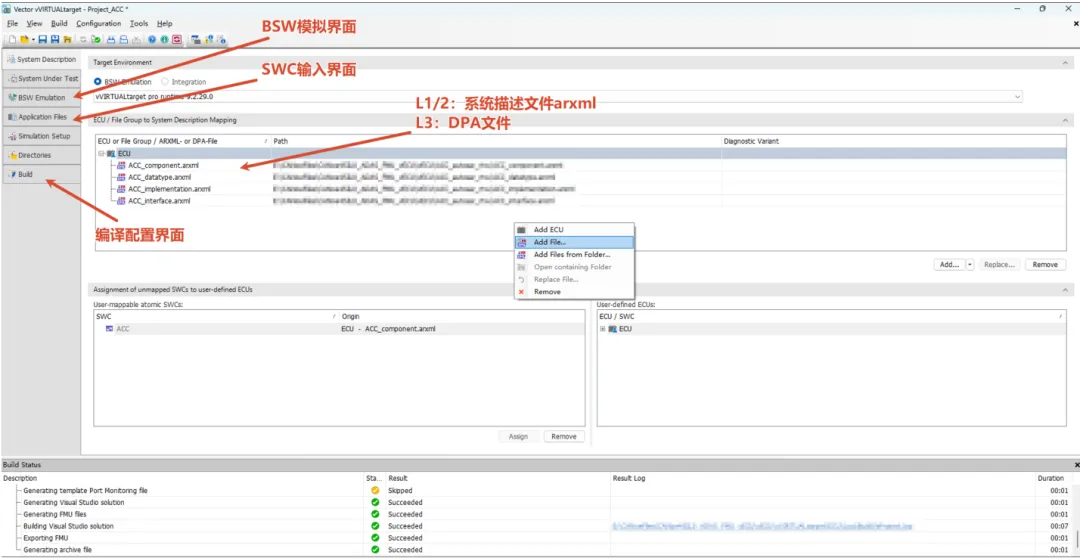Collapse ECU / File Group Mapping section

point(1066,120)
